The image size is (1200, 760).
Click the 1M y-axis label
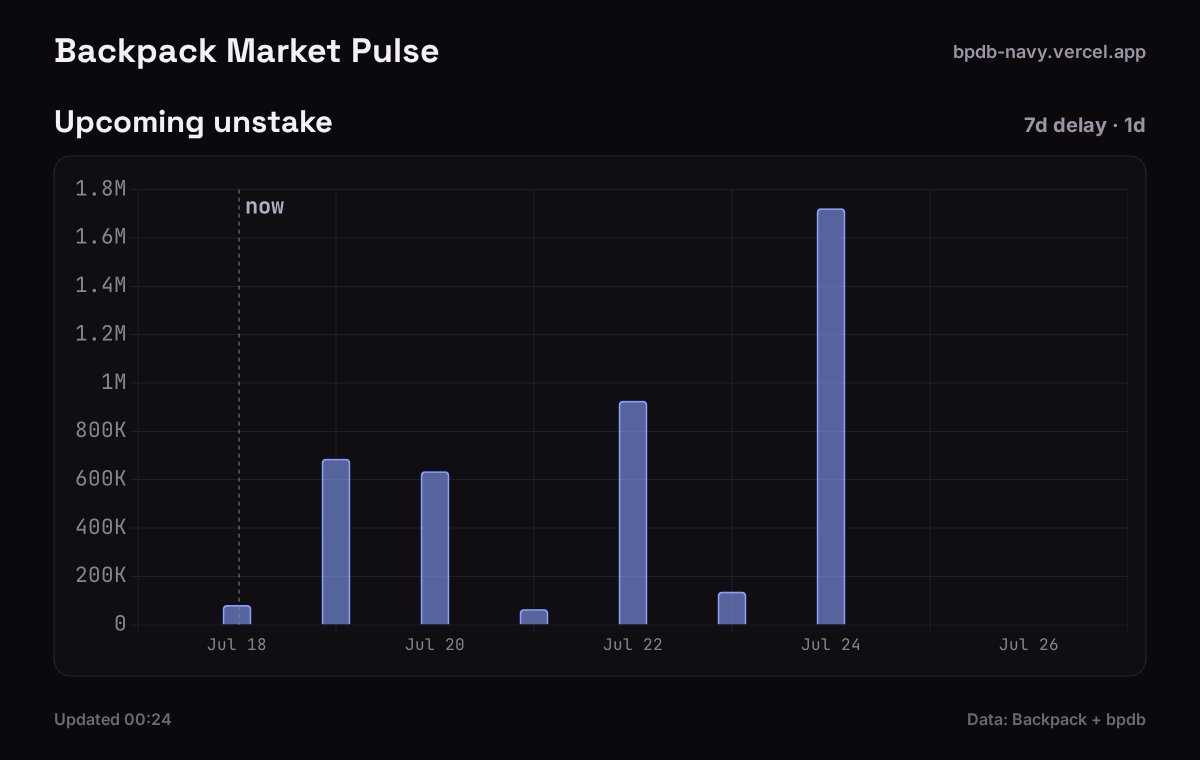[114, 382]
